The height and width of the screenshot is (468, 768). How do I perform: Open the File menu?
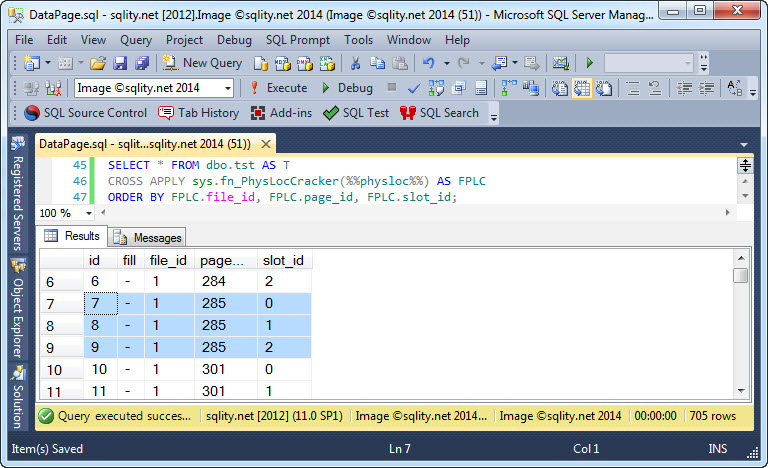[24, 40]
